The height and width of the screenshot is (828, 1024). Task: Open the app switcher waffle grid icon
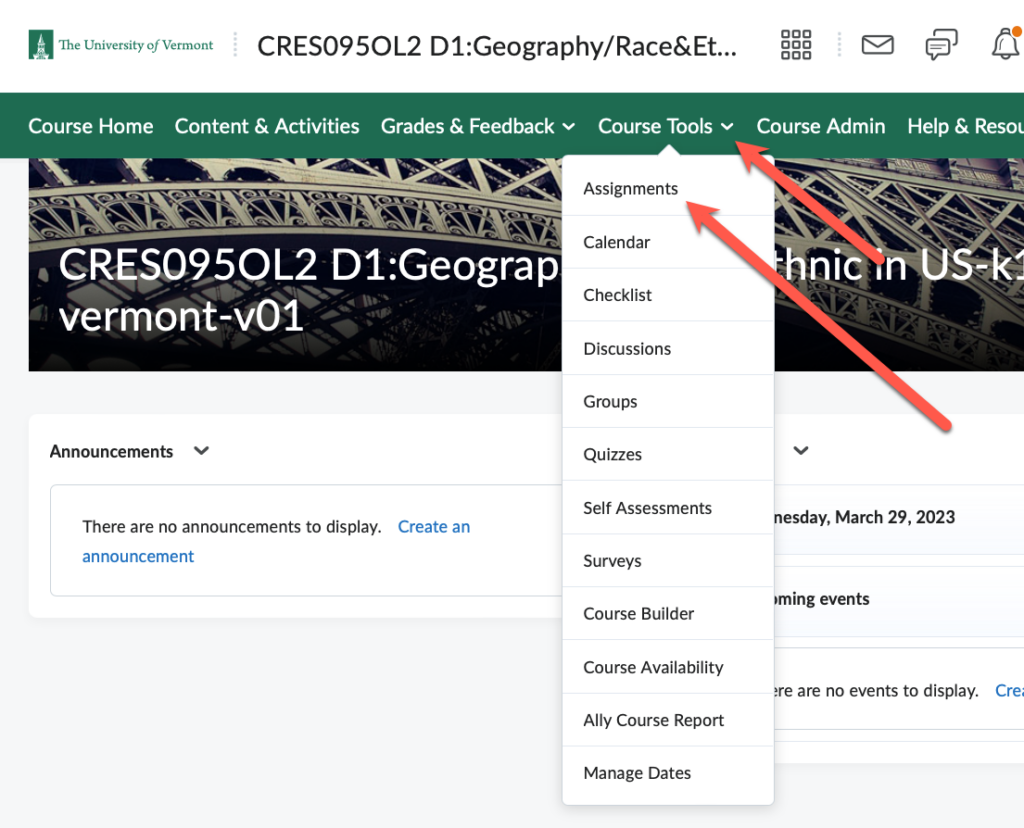click(795, 45)
